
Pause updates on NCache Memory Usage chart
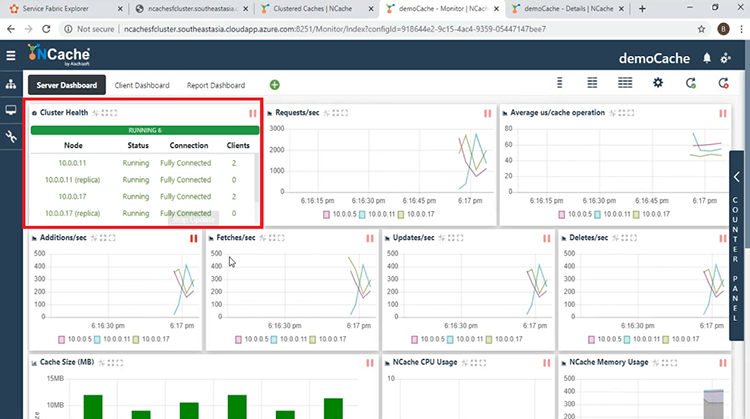coord(723,363)
